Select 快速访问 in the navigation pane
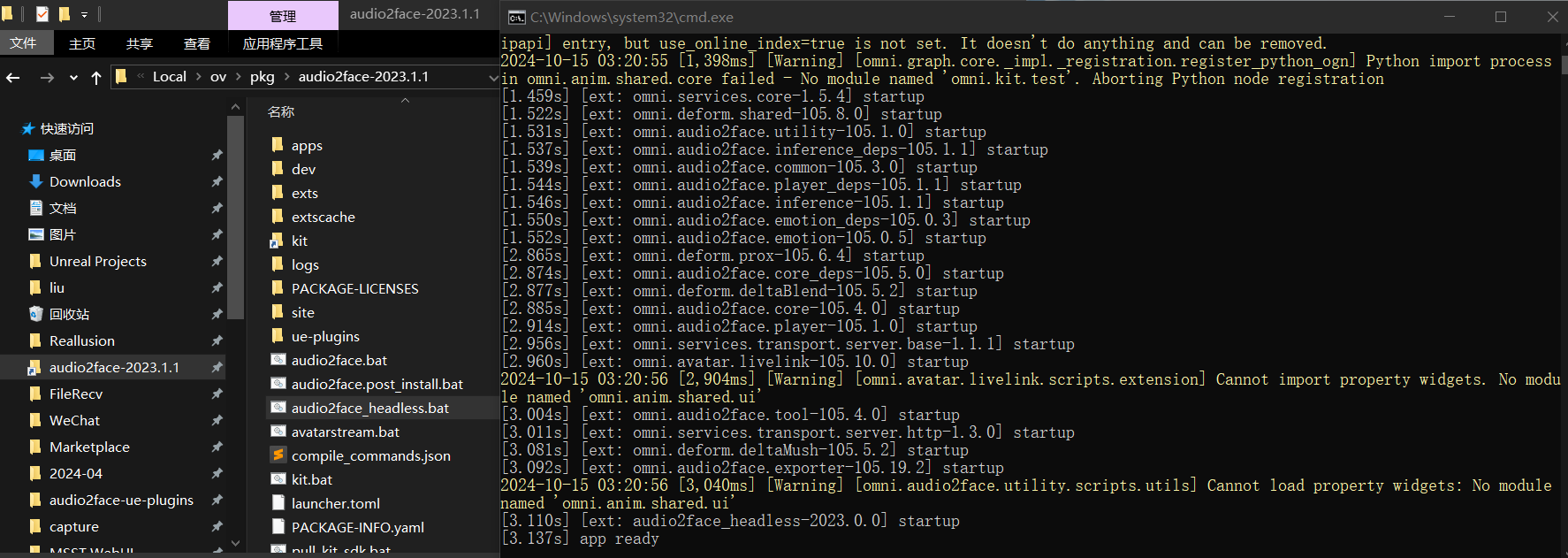 [x=66, y=128]
